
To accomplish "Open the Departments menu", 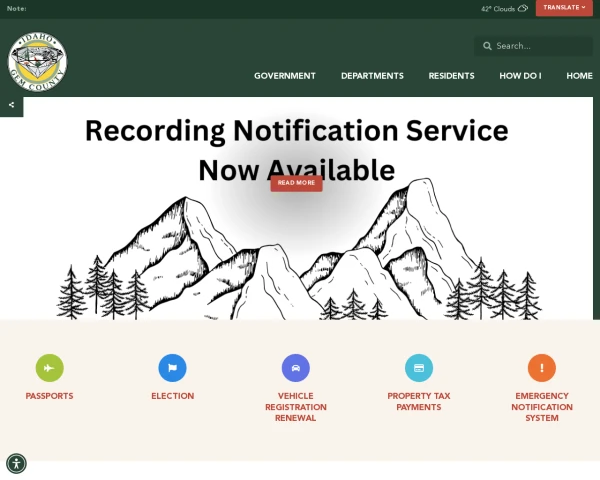I will [372, 76].
